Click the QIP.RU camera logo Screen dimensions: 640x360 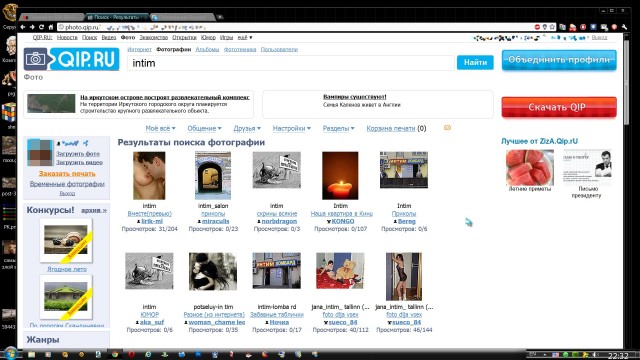tap(71, 59)
